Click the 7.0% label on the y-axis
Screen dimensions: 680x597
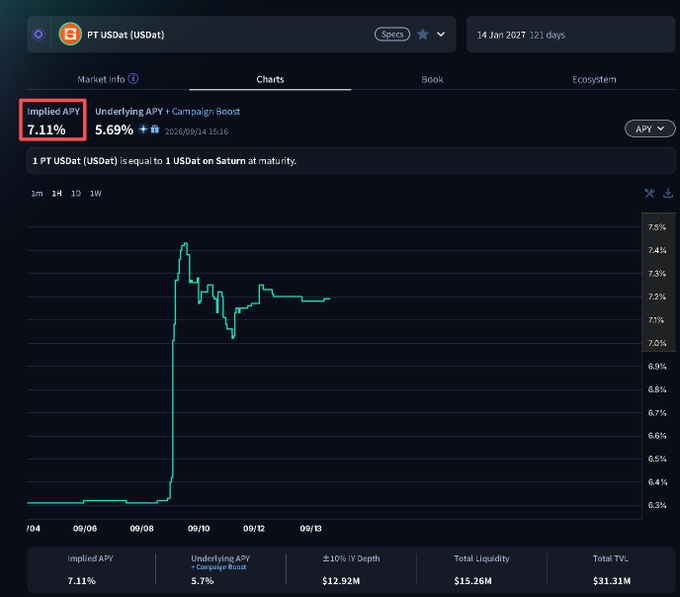click(657, 343)
